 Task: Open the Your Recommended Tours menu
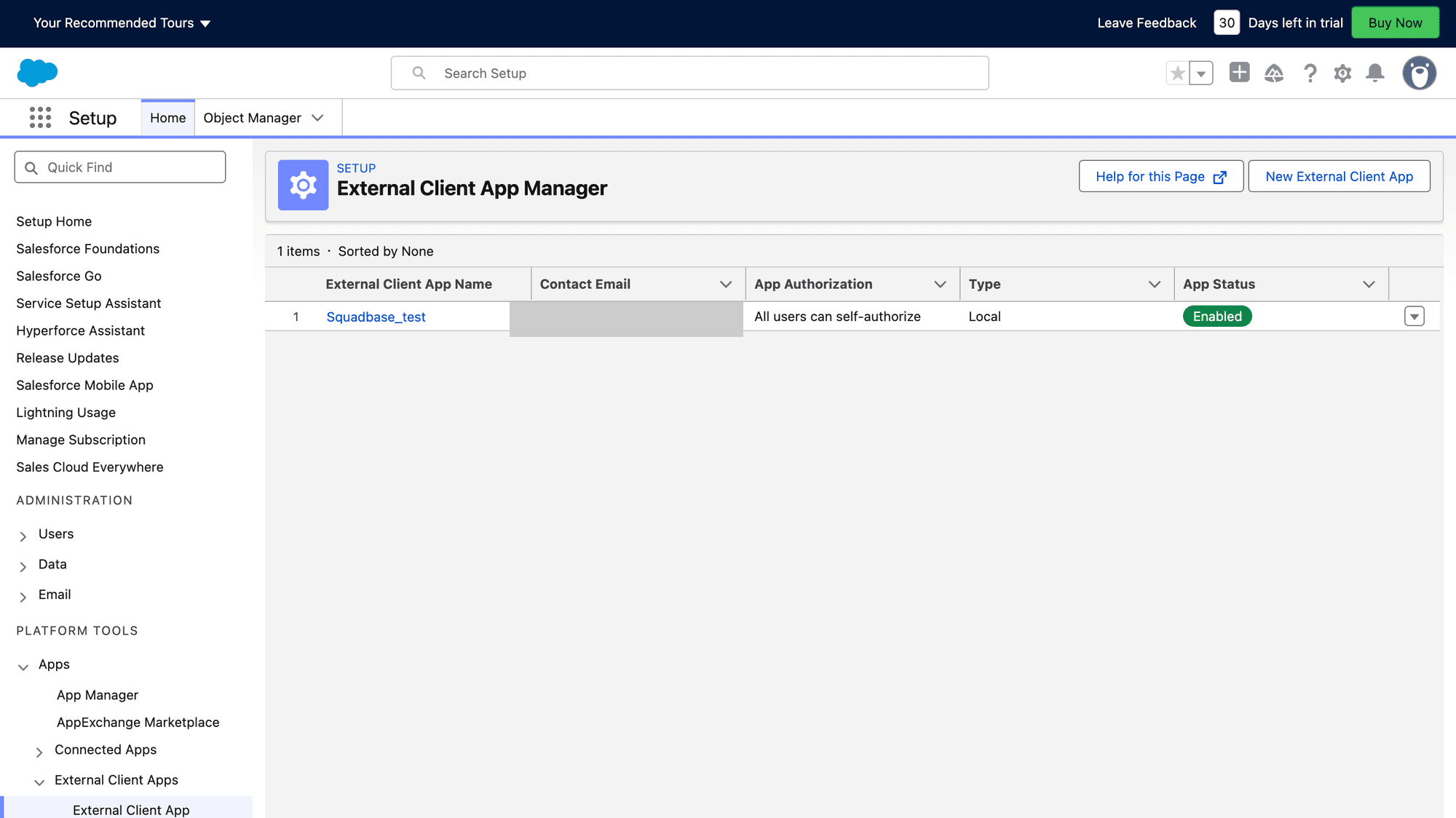[x=121, y=23]
